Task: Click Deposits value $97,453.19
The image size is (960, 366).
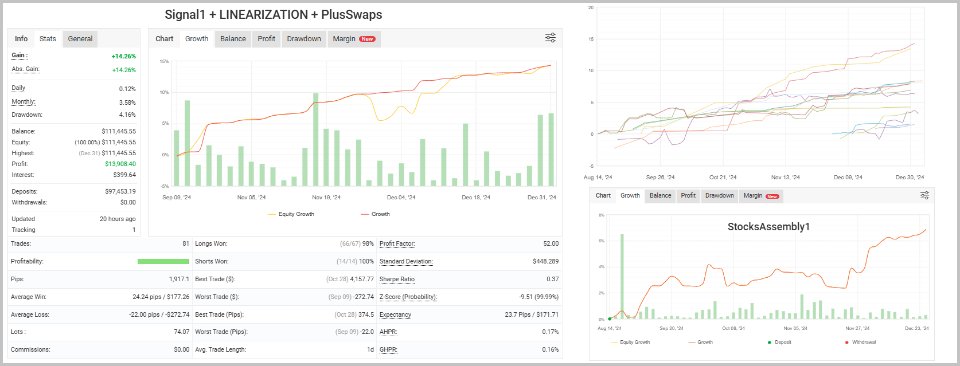Action: [119, 191]
